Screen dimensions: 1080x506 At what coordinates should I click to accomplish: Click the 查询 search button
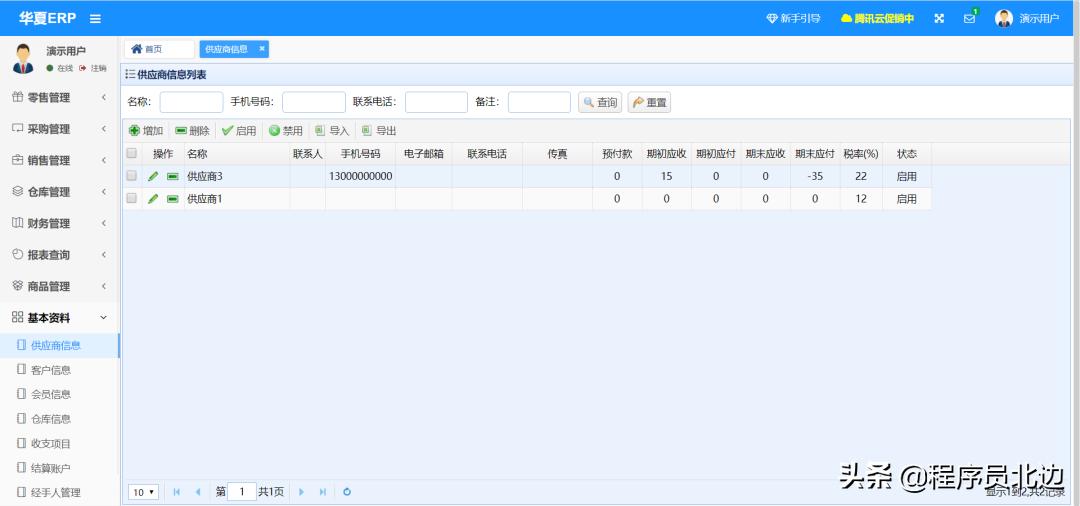coord(600,103)
